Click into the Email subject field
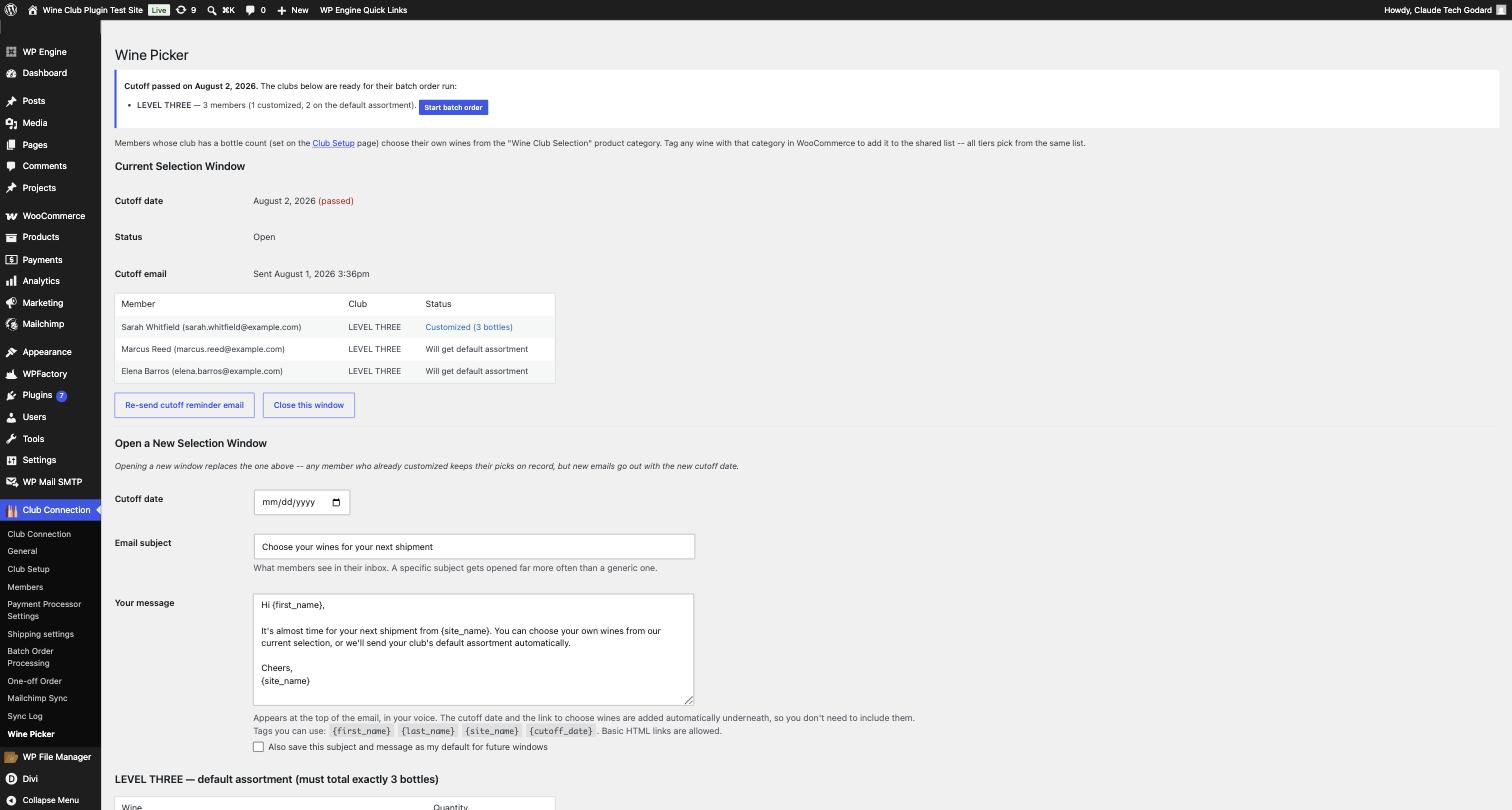The image size is (1512, 810). (x=474, y=546)
